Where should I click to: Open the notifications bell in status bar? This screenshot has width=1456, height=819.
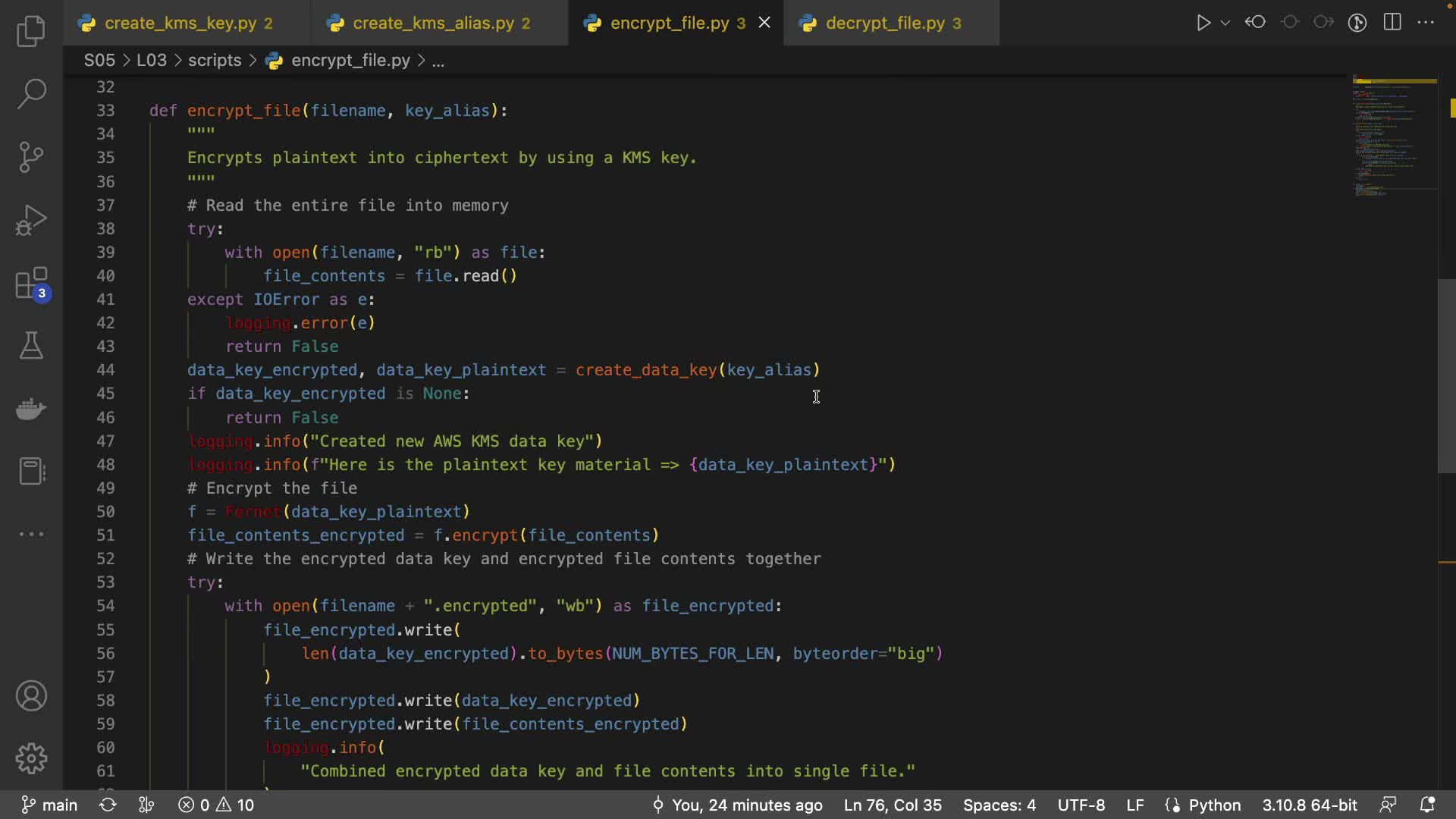tap(1427, 805)
